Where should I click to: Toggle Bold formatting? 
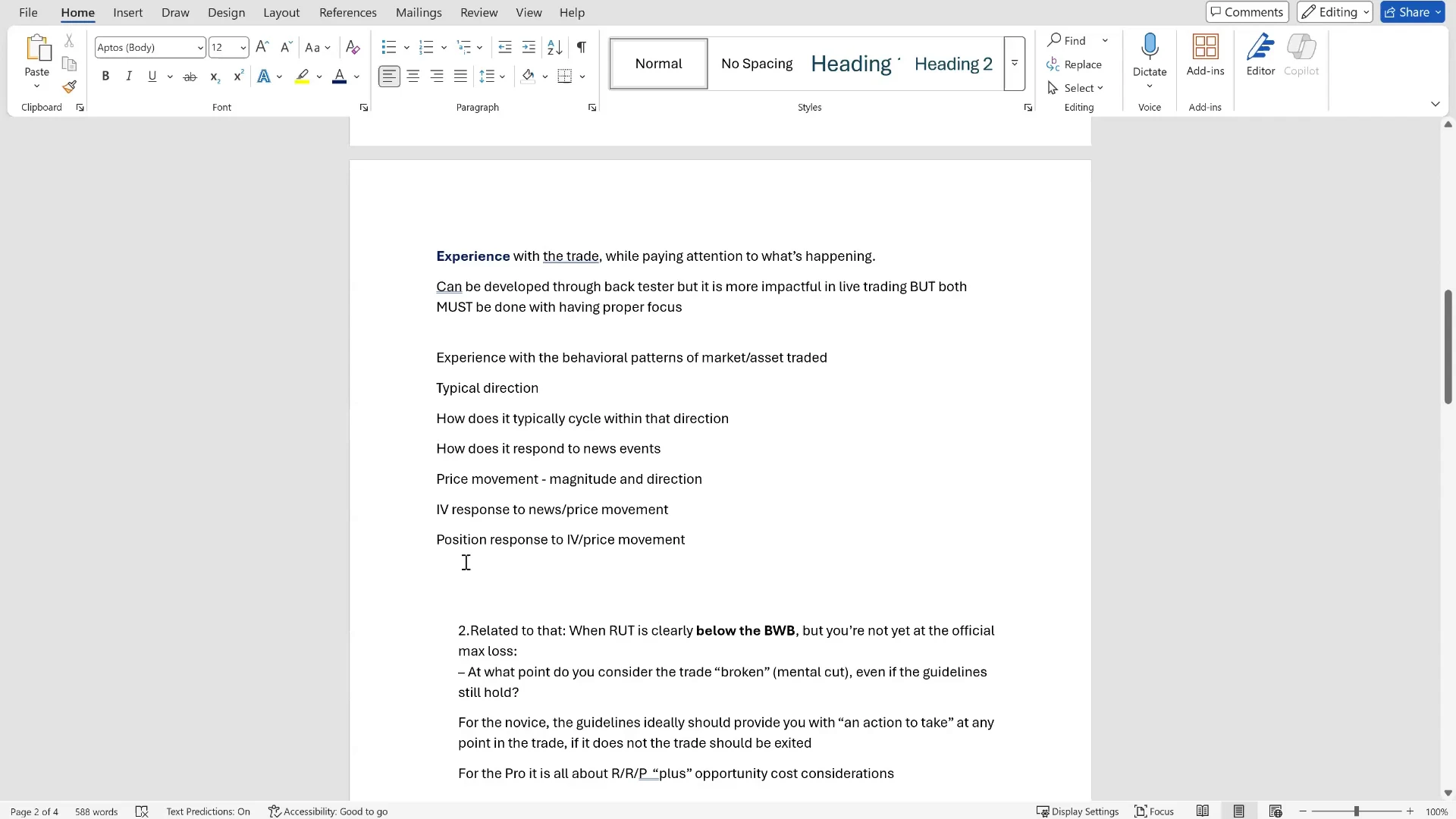click(105, 77)
